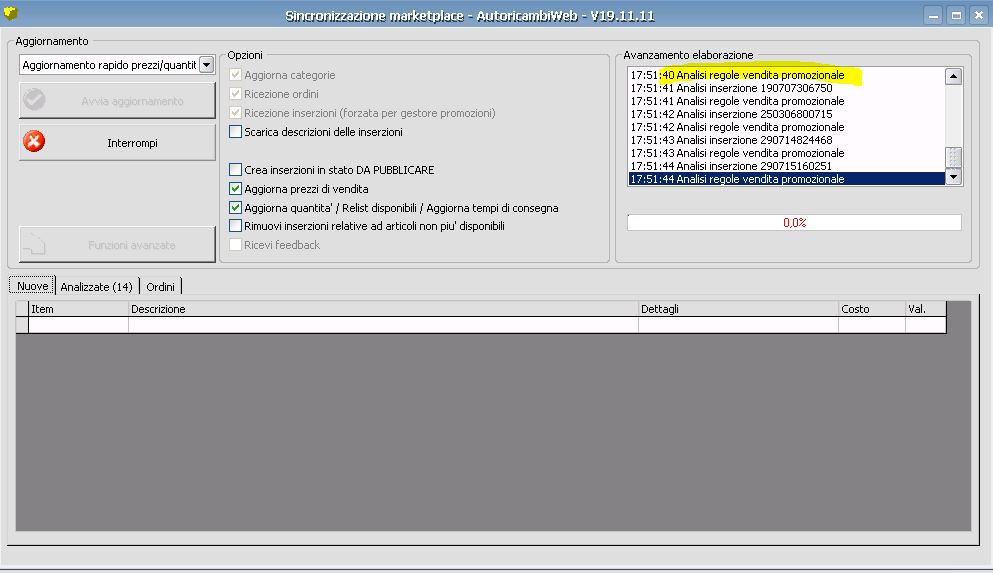
Task: Enable Scarica descrizioni delle inserzioni
Action: (x=236, y=132)
